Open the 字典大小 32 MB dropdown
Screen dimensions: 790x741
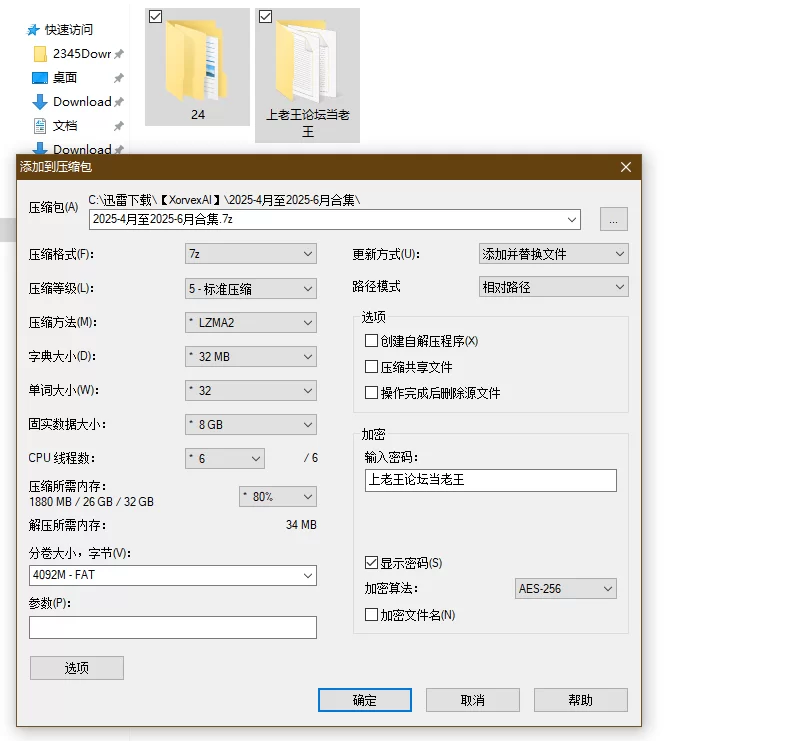coord(250,357)
